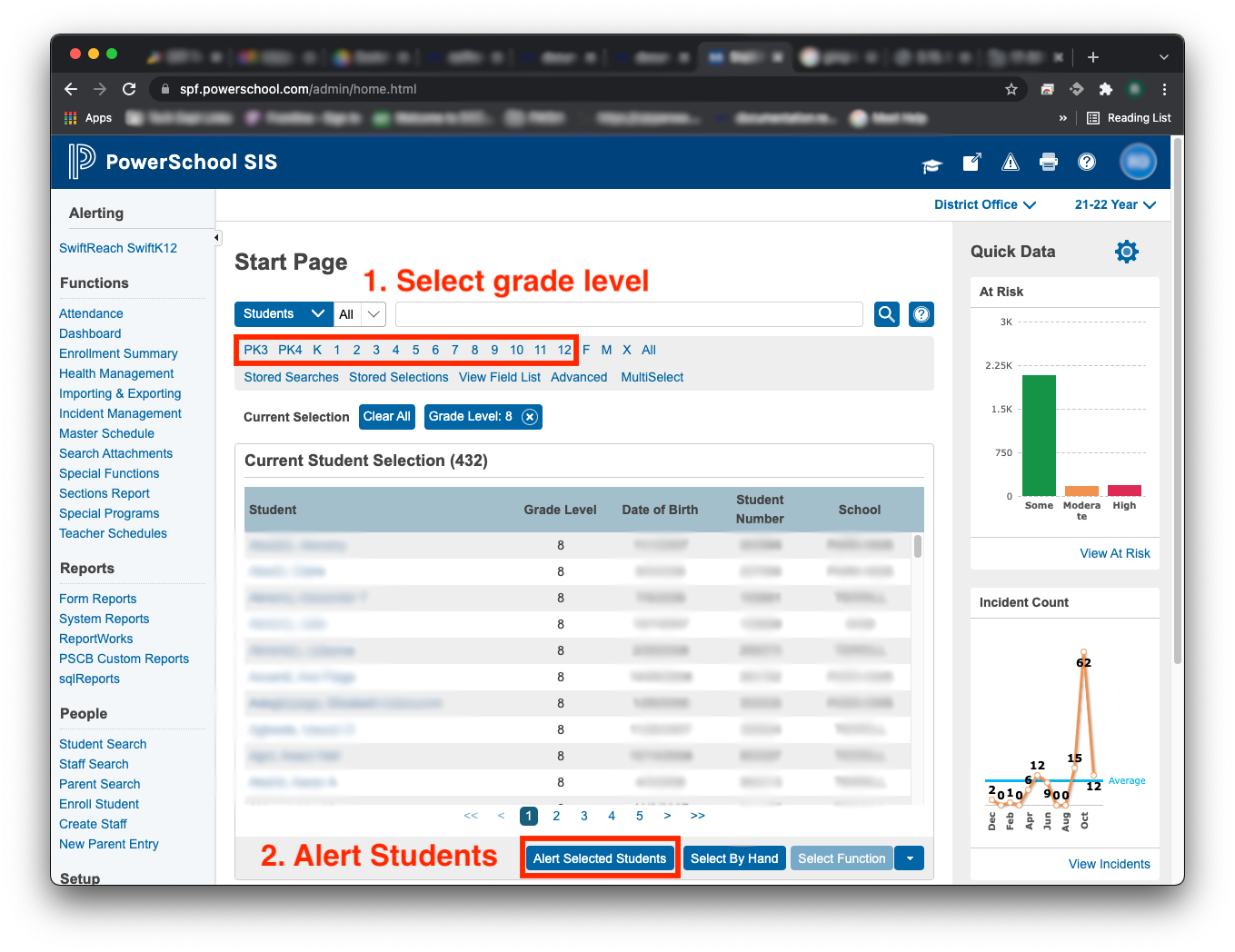Open Attendance in Functions menu
Screen dimensions: 1235x952
91,313
